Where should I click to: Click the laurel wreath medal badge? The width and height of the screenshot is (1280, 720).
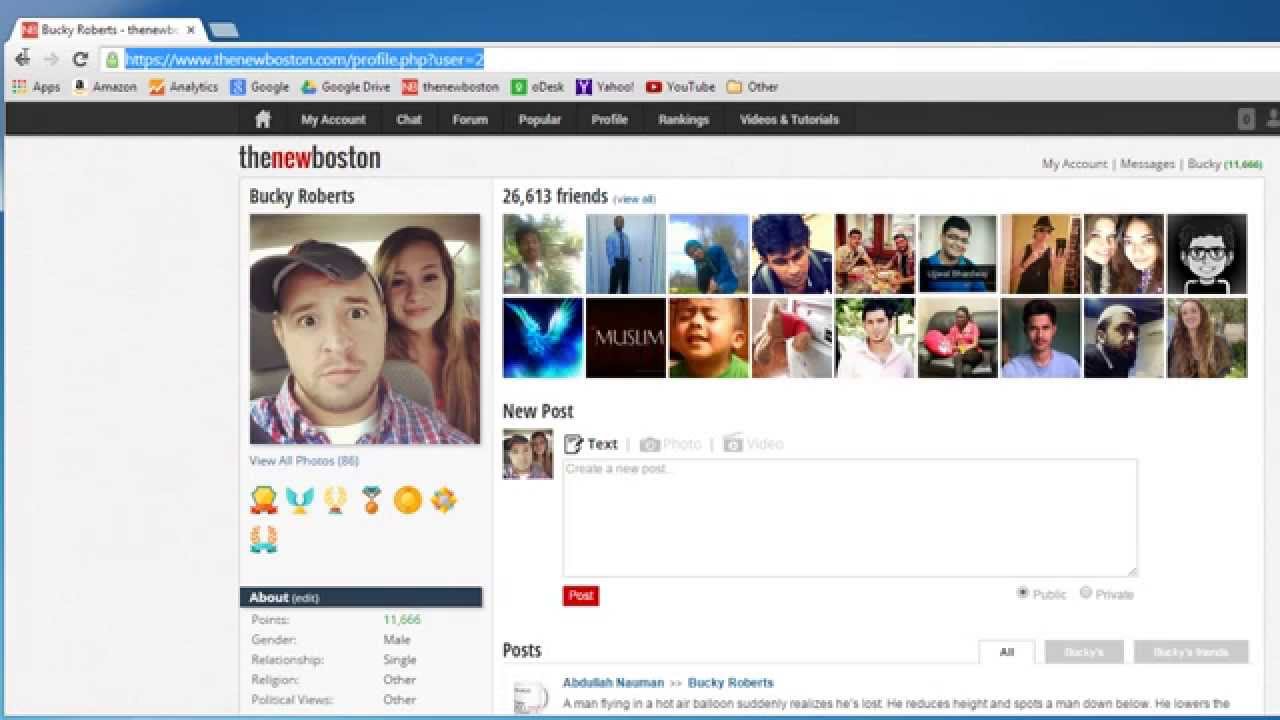click(x=335, y=499)
